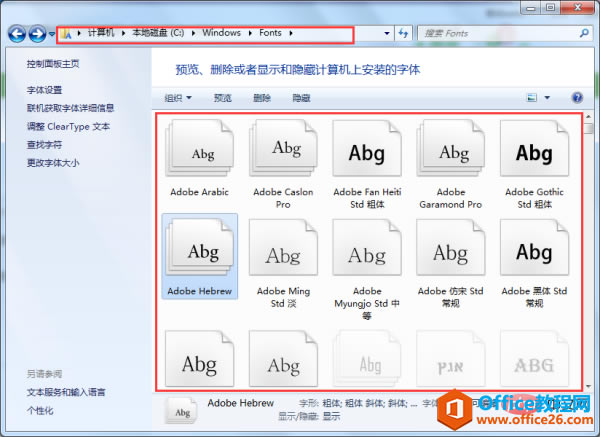Image resolution: width=600 pixels, height=437 pixels.
Task: Click the 显示/隐藏: 显示 status text
Action: [x=309, y=416]
